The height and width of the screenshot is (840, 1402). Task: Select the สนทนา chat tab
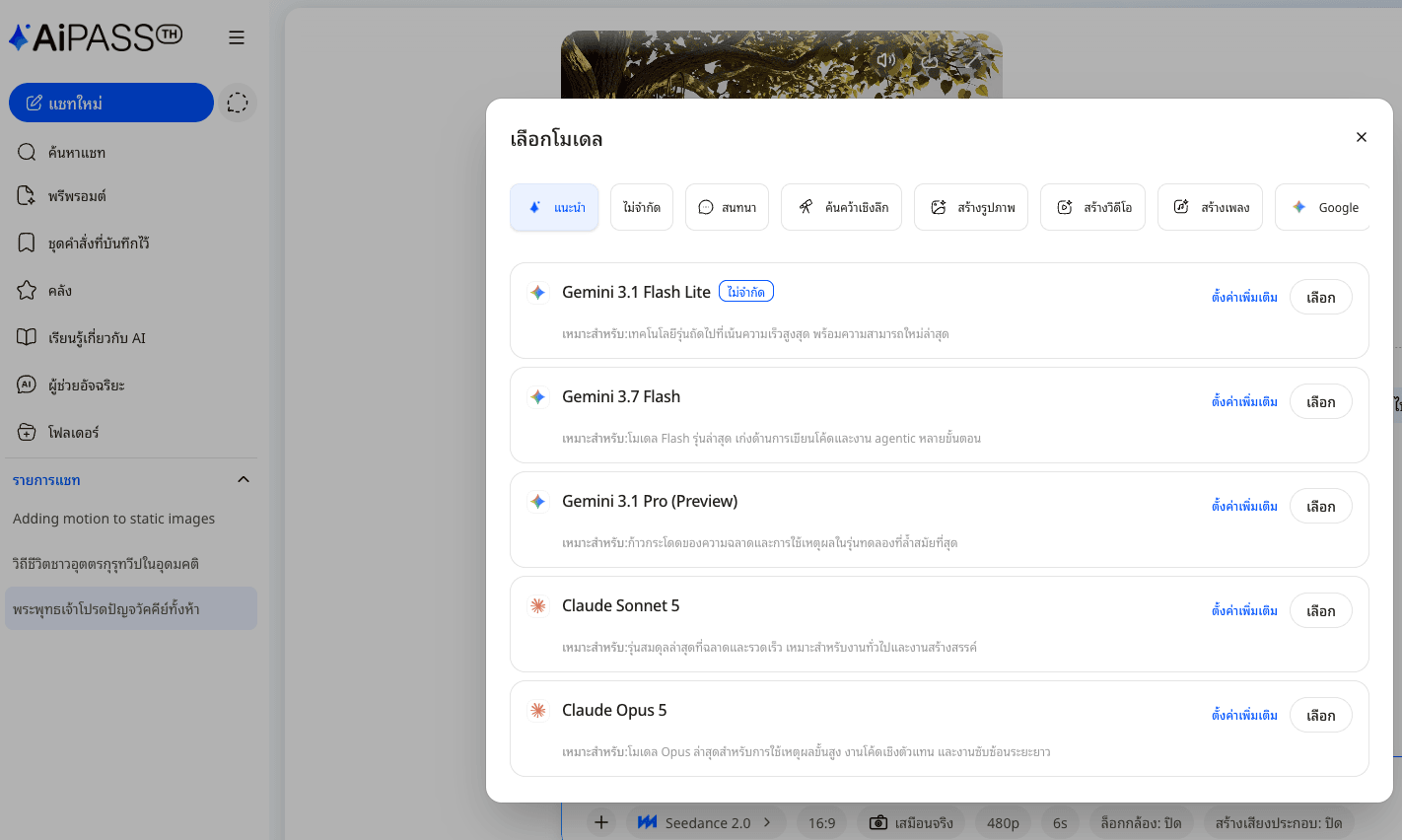(727, 207)
